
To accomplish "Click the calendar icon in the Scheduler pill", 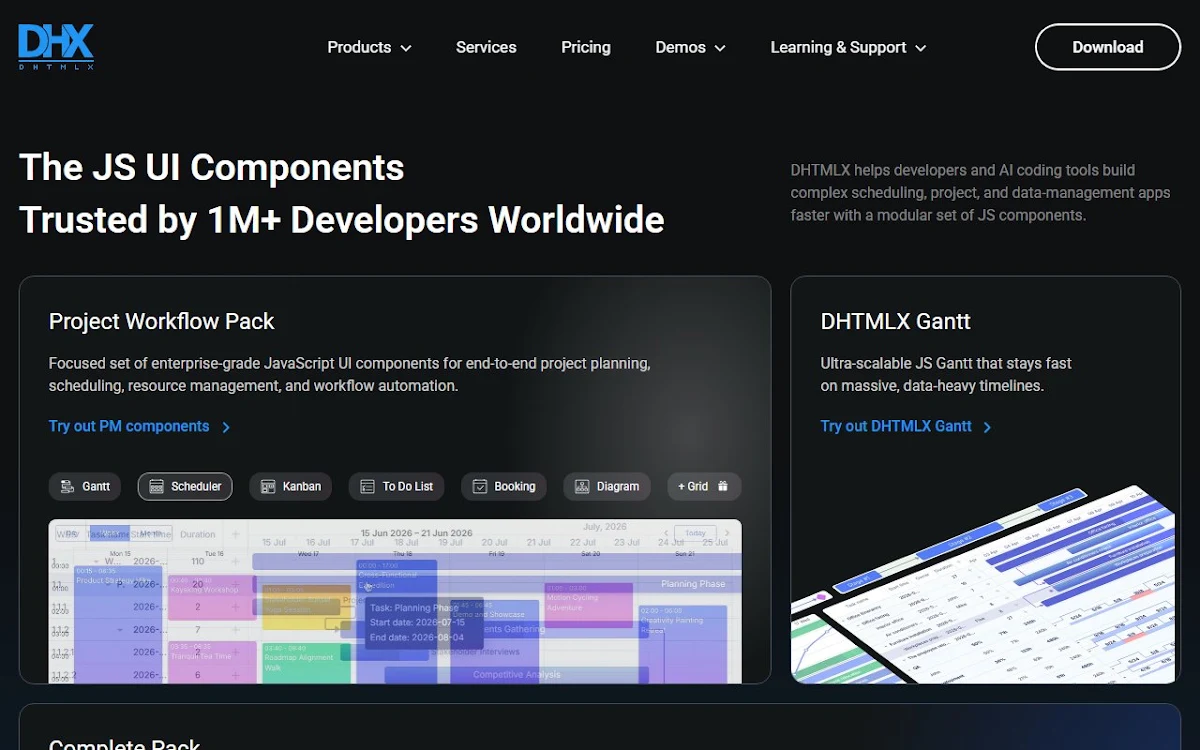I will tap(156, 487).
